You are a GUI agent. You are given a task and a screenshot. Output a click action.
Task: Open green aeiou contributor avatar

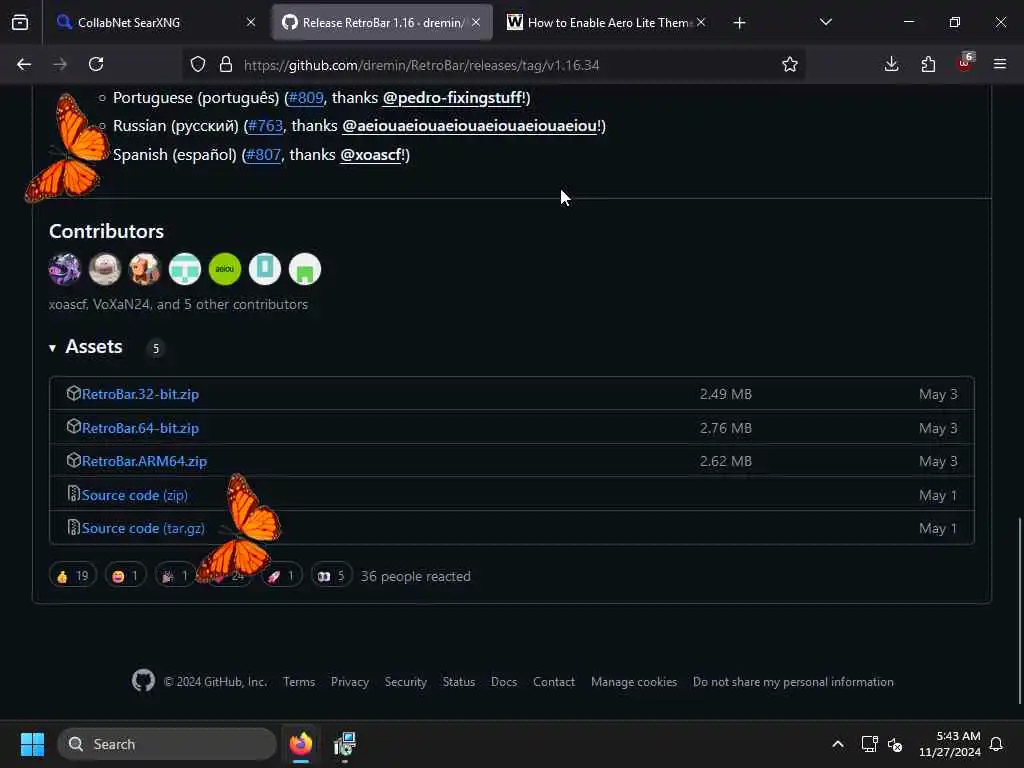tap(225, 269)
